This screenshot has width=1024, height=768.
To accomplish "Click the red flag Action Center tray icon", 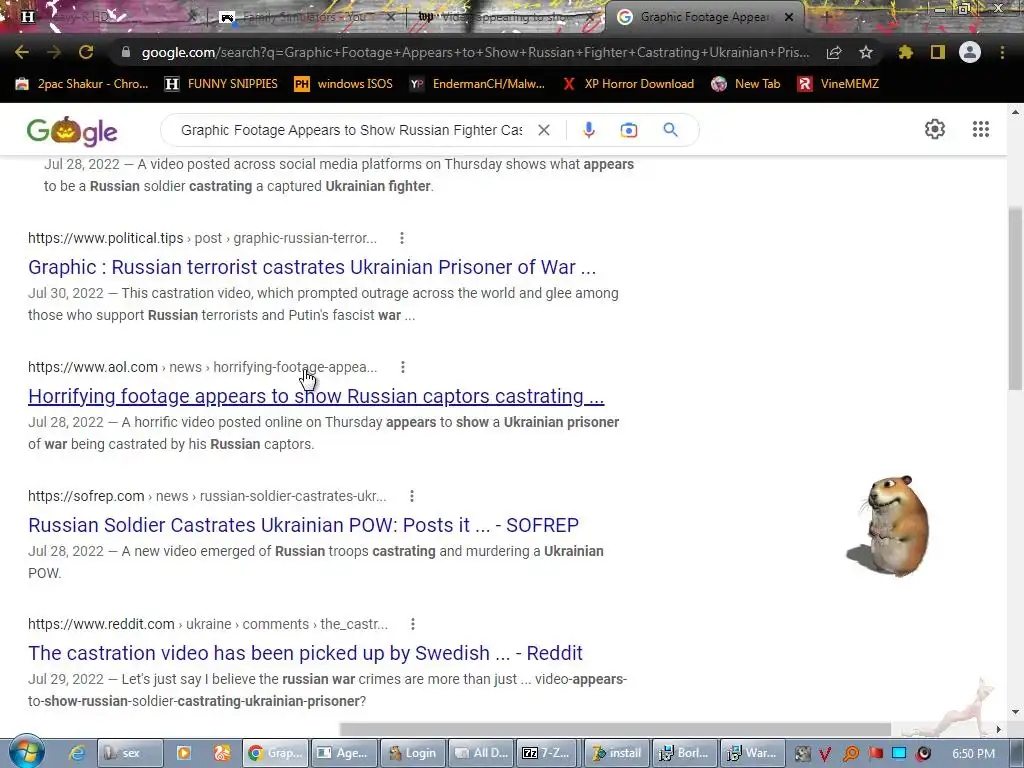I will tap(875, 754).
